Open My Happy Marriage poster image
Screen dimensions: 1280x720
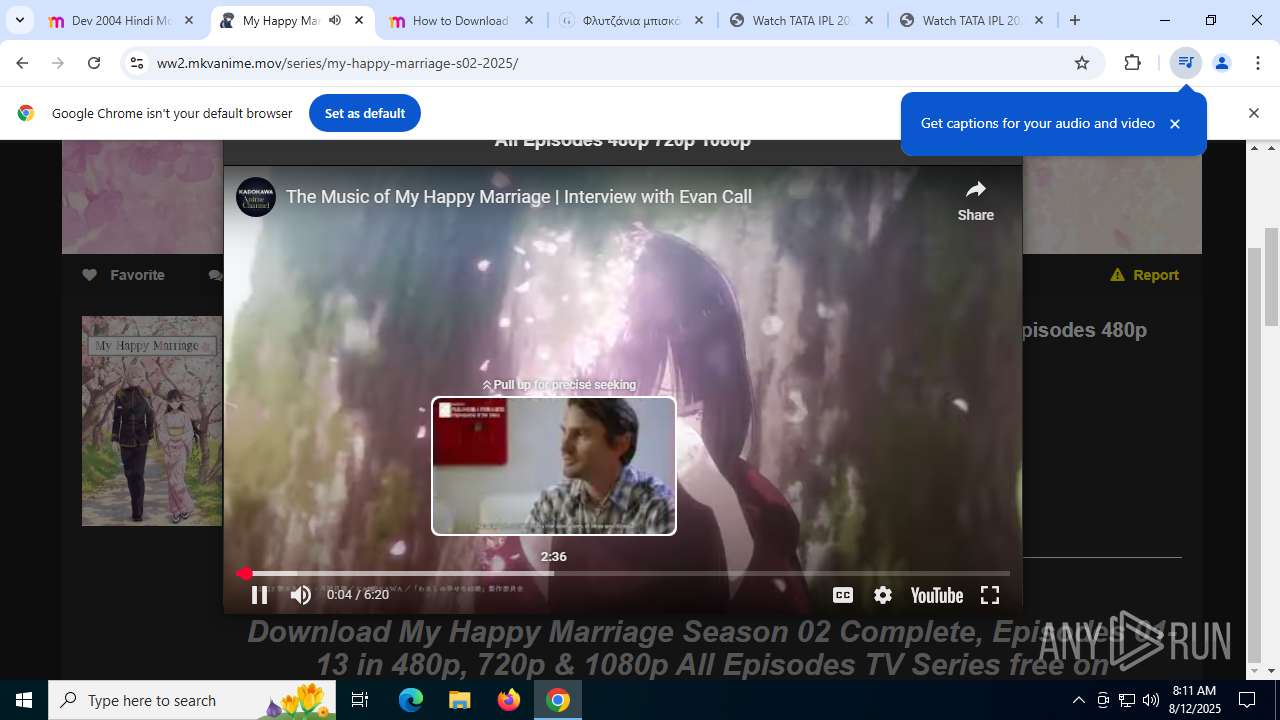pos(152,421)
